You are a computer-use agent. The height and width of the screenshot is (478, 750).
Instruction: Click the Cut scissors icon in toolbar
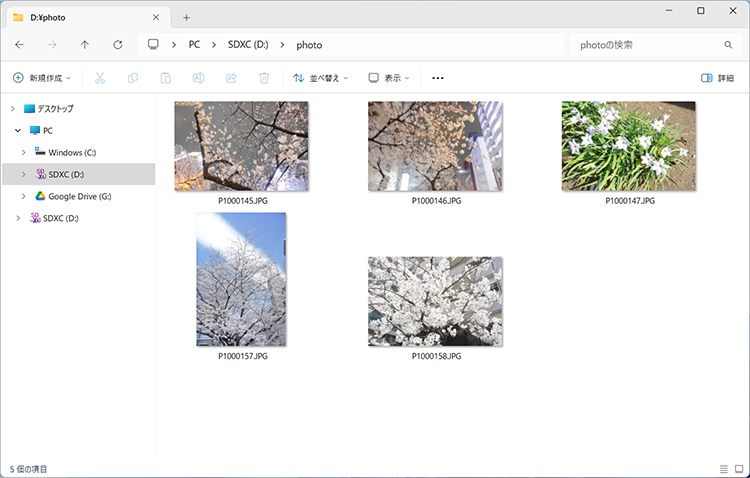pyautogui.click(x=100, y=78)
